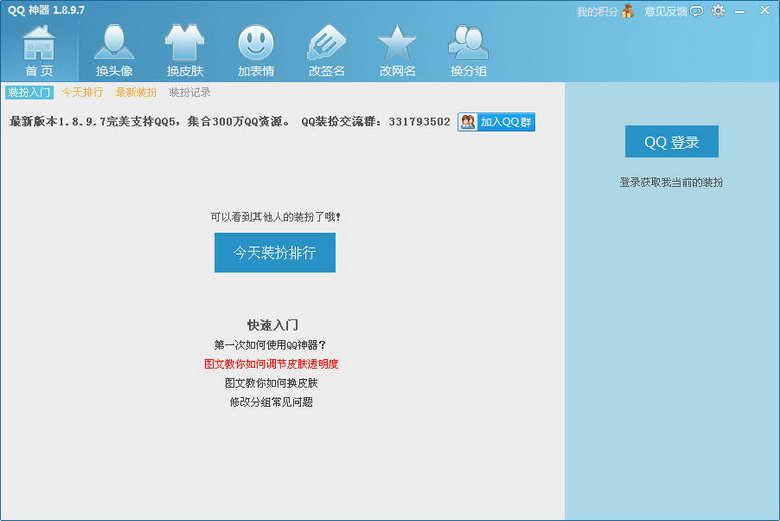This screenshot has width=780, height=521.
Task: Close the QQ神器 window
Action: click(765, 10)
